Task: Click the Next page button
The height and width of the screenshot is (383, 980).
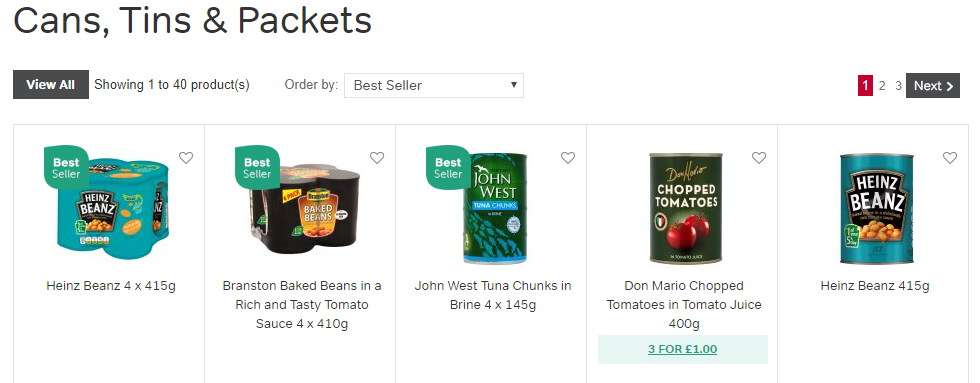Action: coord(932,86)
